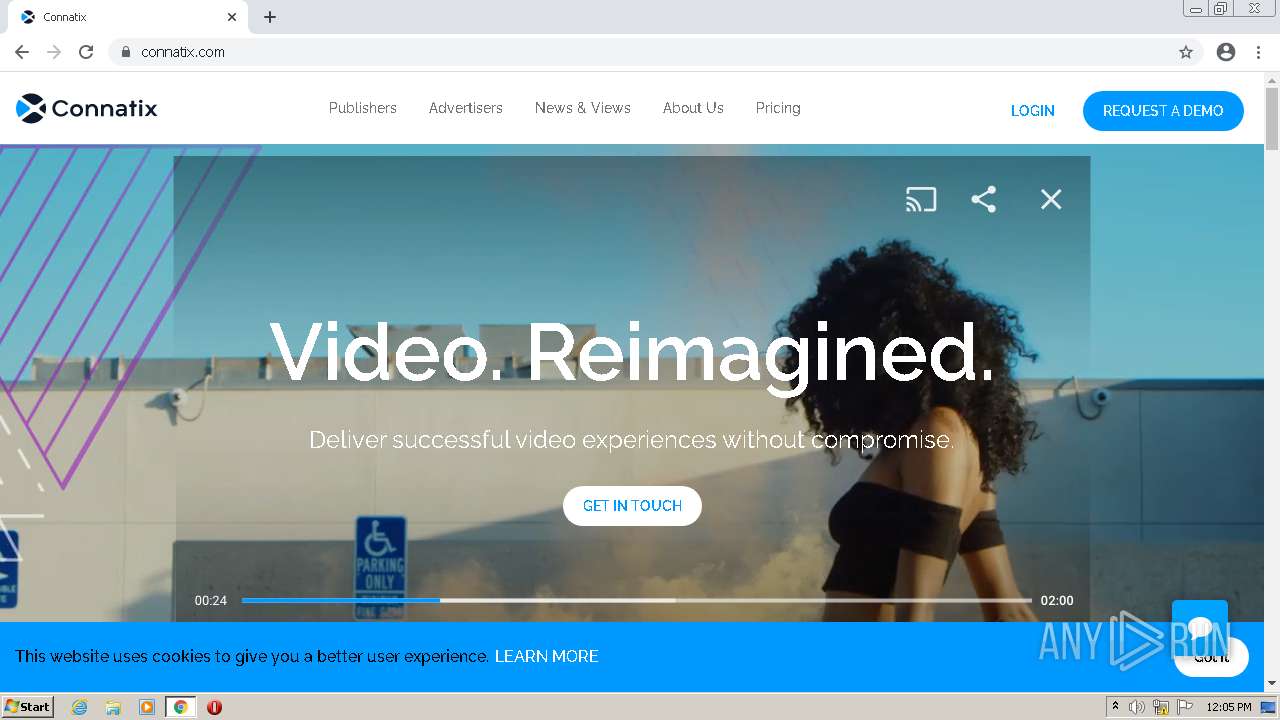Viewport: 1280px width, 720px height.
Task: Open the chat widget
Action: pyautogui.click(x=1200, y=628)
